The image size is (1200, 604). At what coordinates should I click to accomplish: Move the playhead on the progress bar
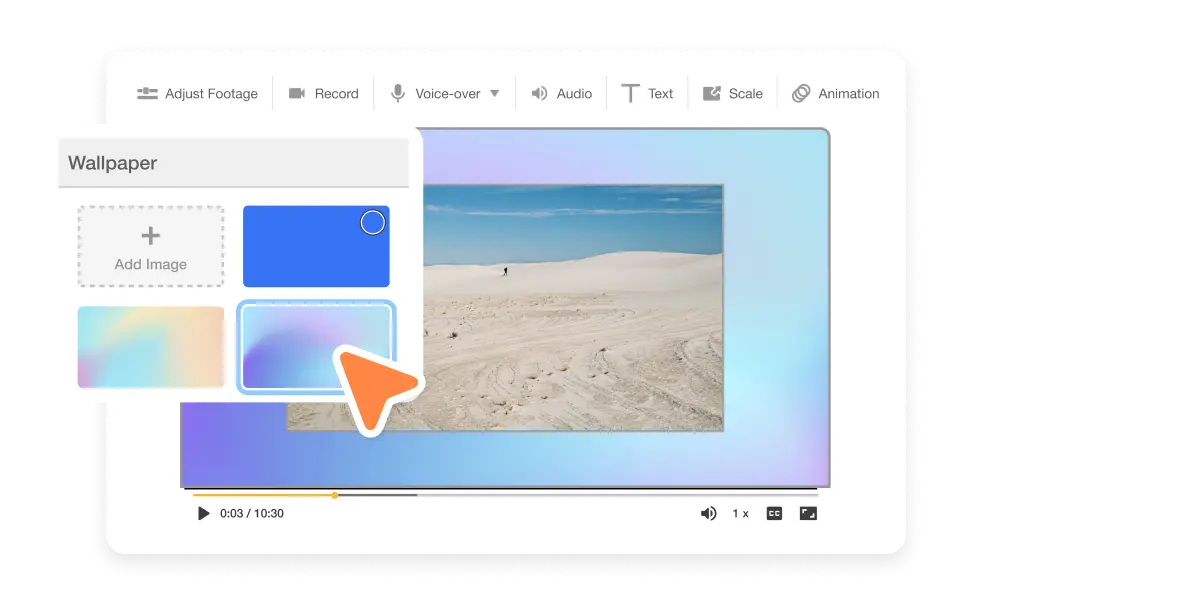tap(334, 495)
